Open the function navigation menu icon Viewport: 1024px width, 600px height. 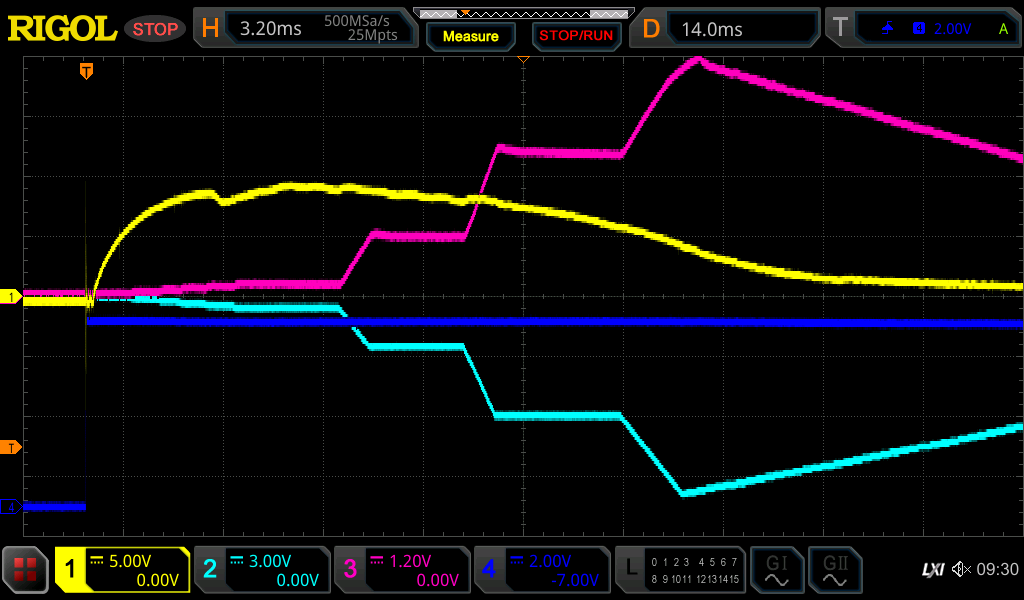tap(26, 570)
